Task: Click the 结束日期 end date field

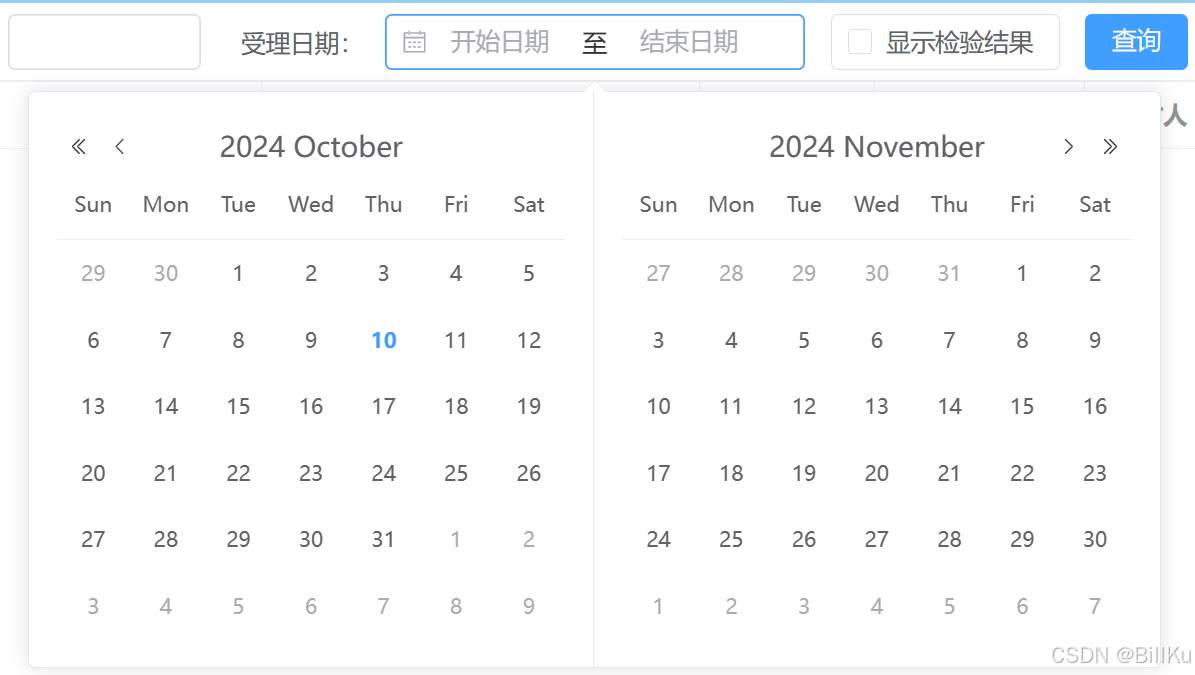Action: [690, 42]
